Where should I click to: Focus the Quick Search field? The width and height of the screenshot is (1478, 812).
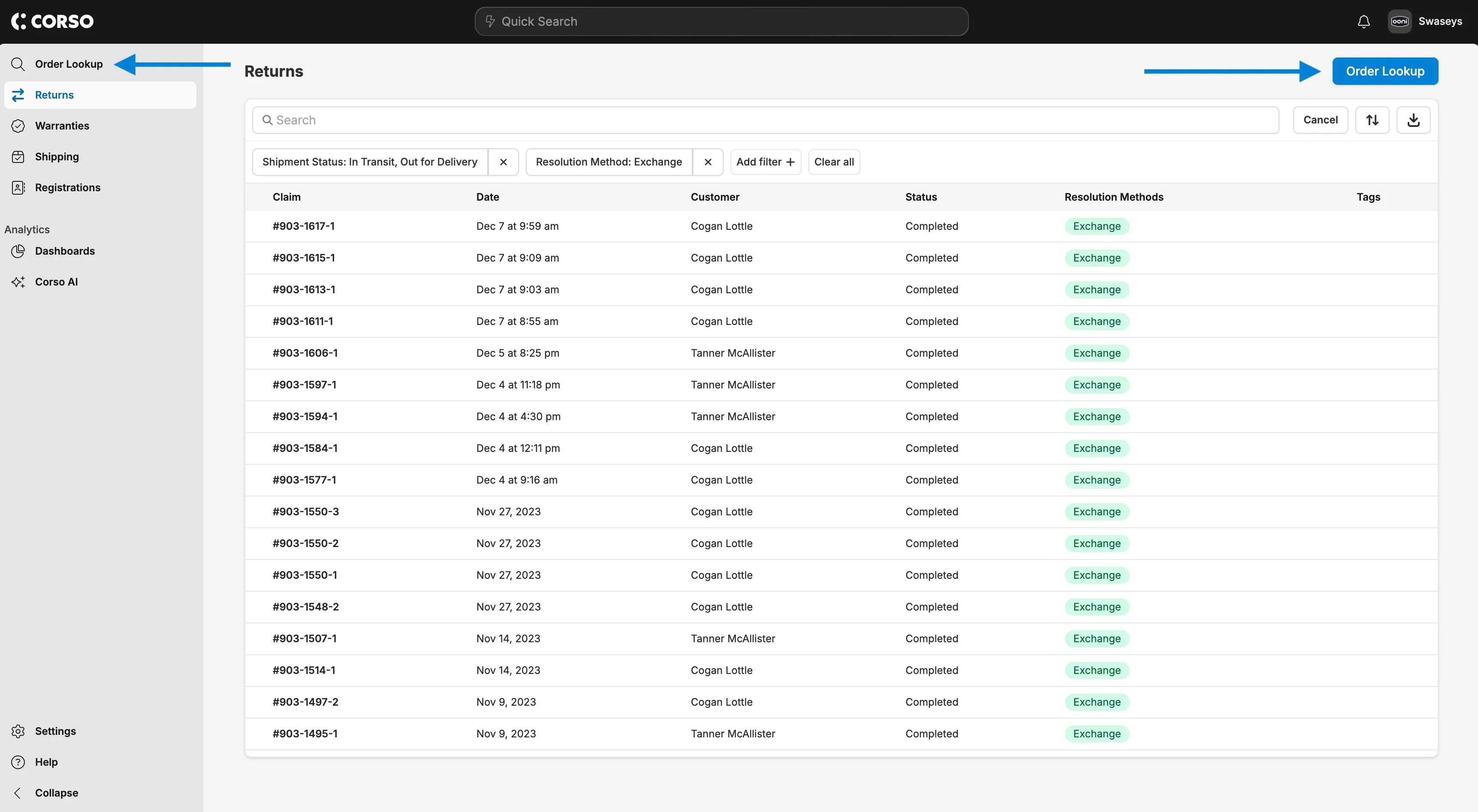point(721,21)
